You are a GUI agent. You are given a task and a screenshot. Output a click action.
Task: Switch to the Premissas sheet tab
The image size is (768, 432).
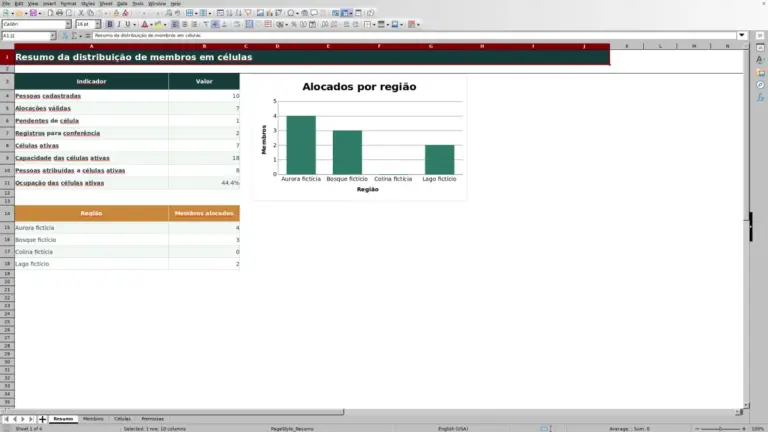[153, 419]
